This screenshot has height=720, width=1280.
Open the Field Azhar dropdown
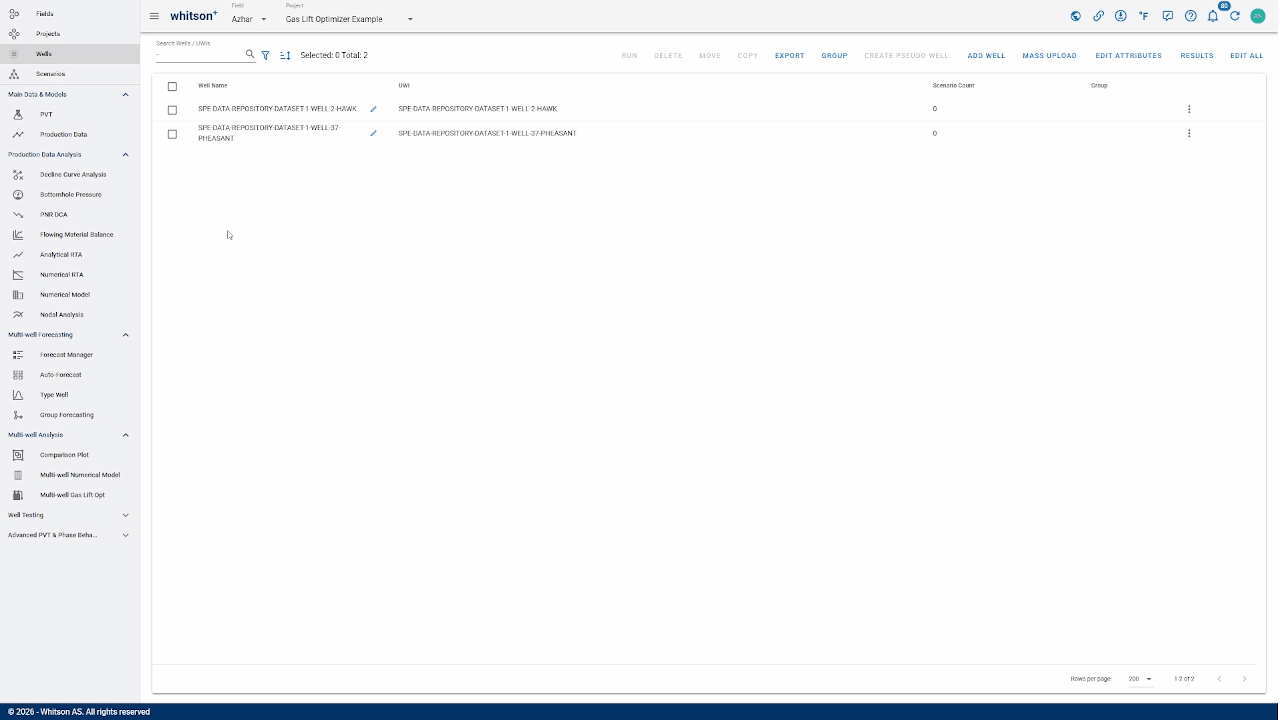click(x=249, y=19)
